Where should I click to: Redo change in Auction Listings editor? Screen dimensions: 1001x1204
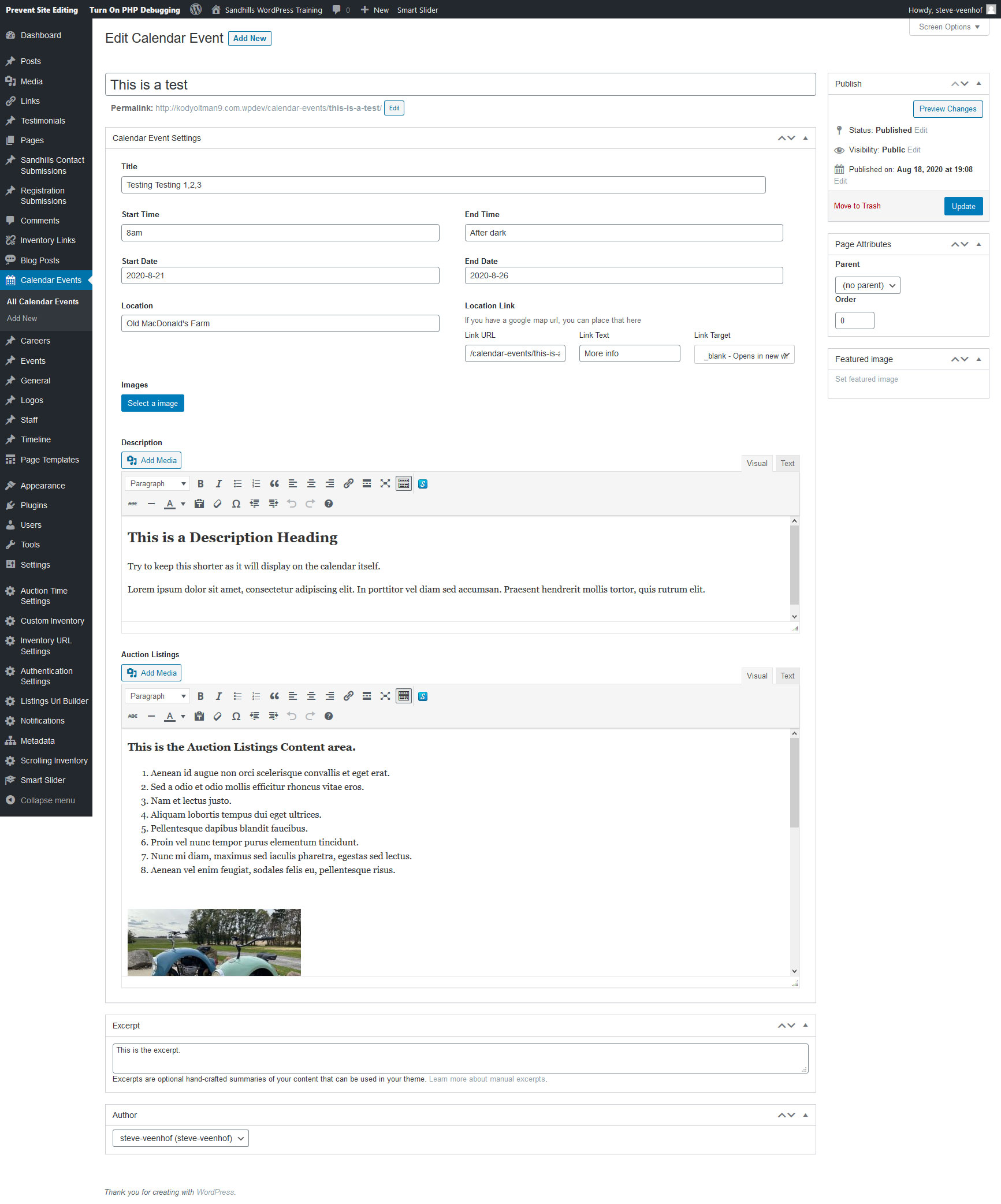point(310,716)
